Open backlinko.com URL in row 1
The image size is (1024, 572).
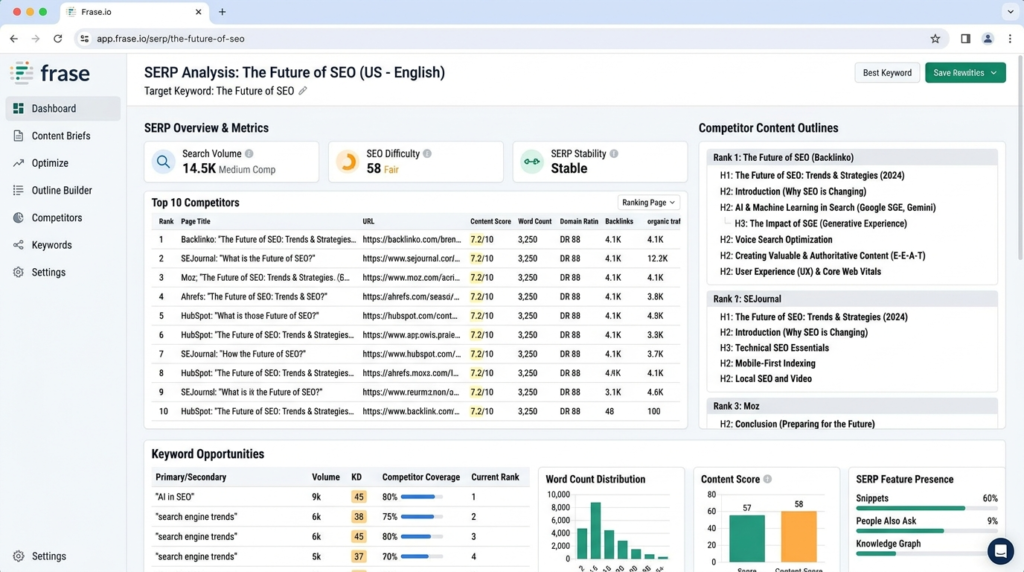click(x=411, y=240)
